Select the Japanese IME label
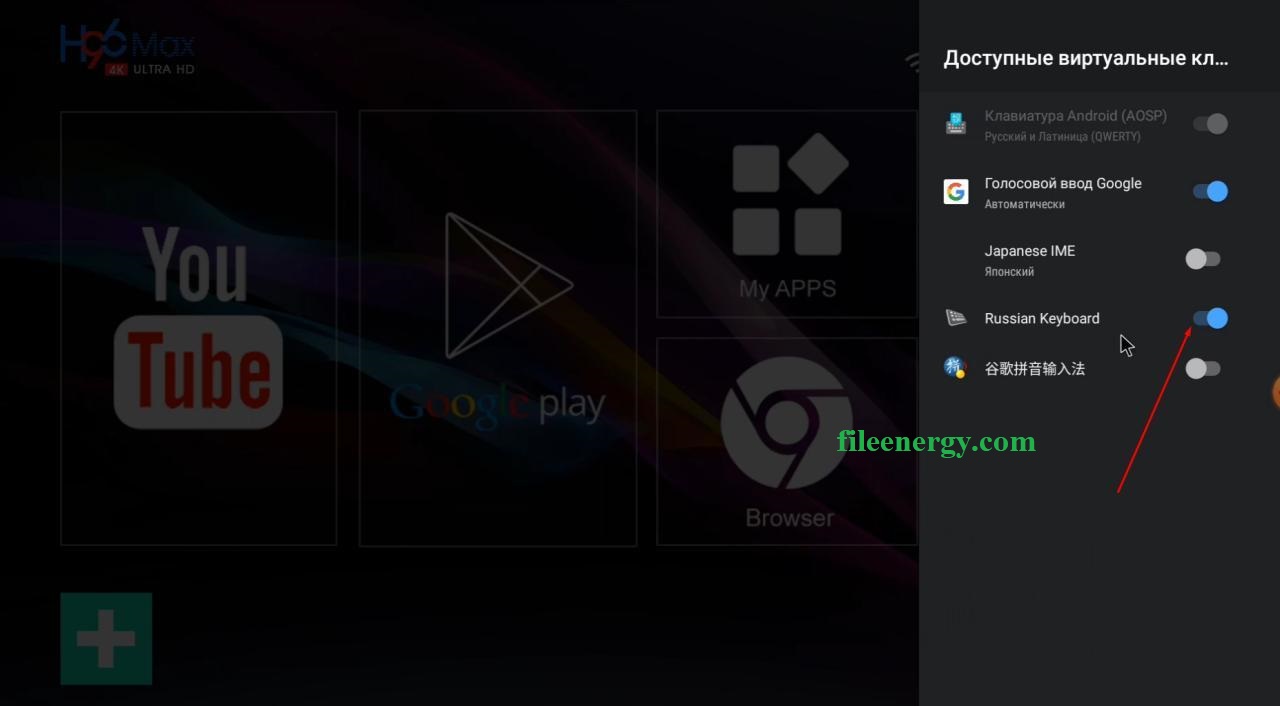The width and height of the screenshot is (1280, 706). 1030,251
